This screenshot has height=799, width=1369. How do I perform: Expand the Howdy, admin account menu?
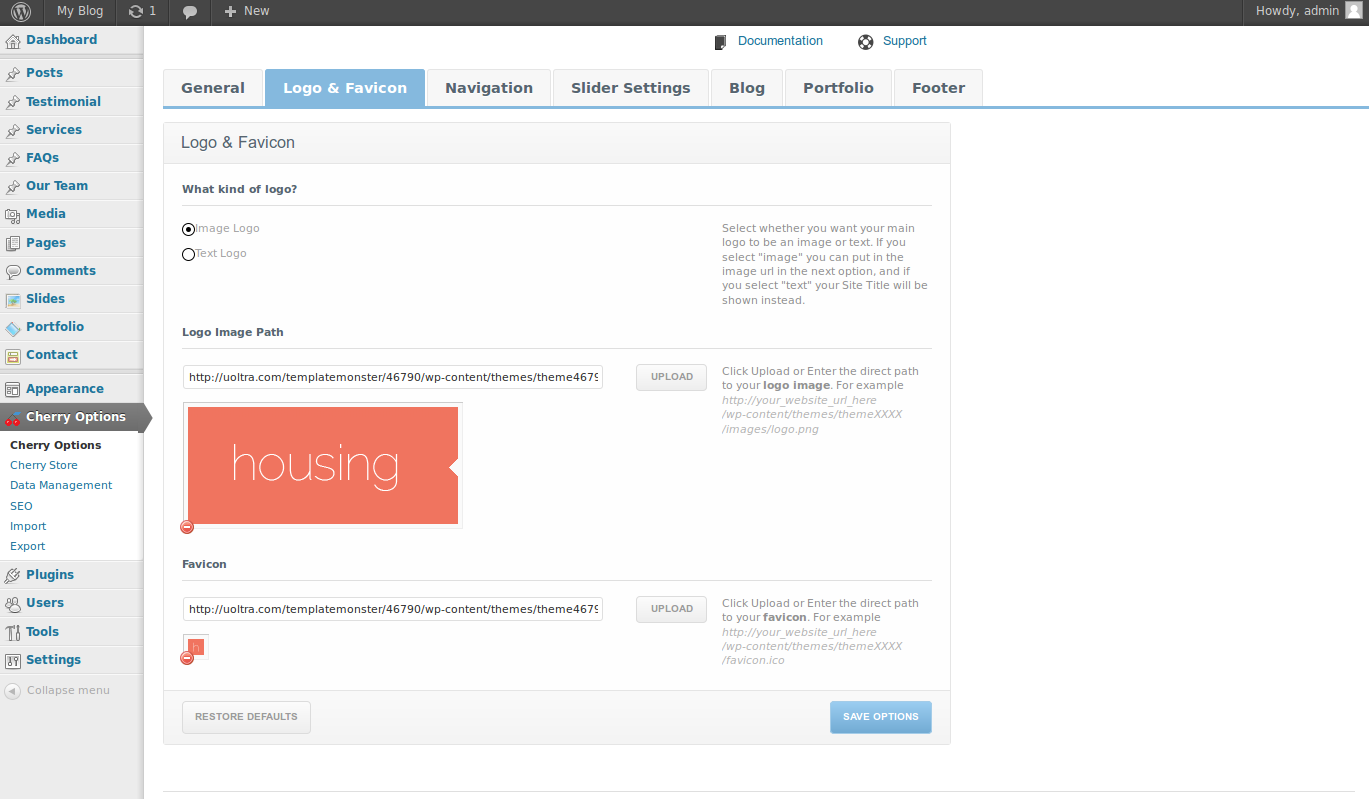(1299, 12)
